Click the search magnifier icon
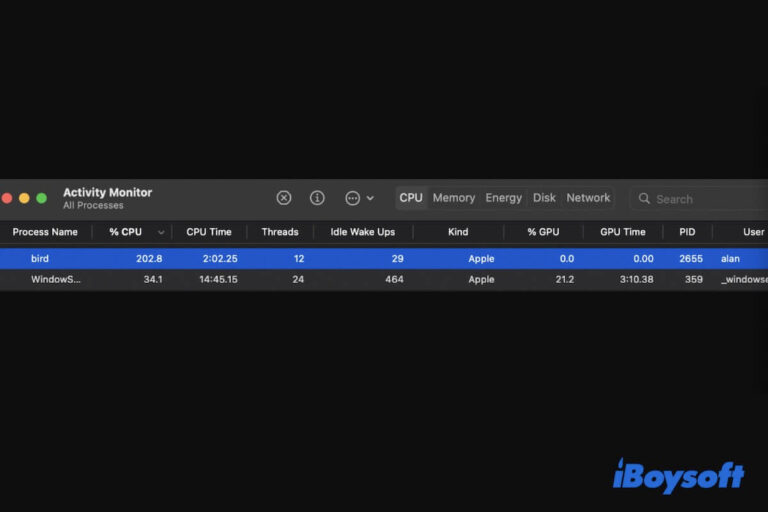The width and height of the screenshot is (768, 512). coord(644,198)
